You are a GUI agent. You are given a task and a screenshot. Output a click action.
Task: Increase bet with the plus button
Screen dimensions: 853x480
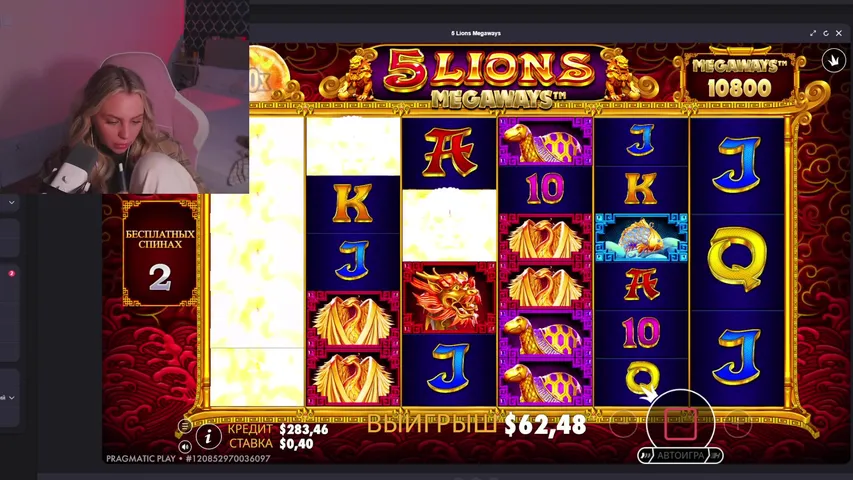[738, 424]
